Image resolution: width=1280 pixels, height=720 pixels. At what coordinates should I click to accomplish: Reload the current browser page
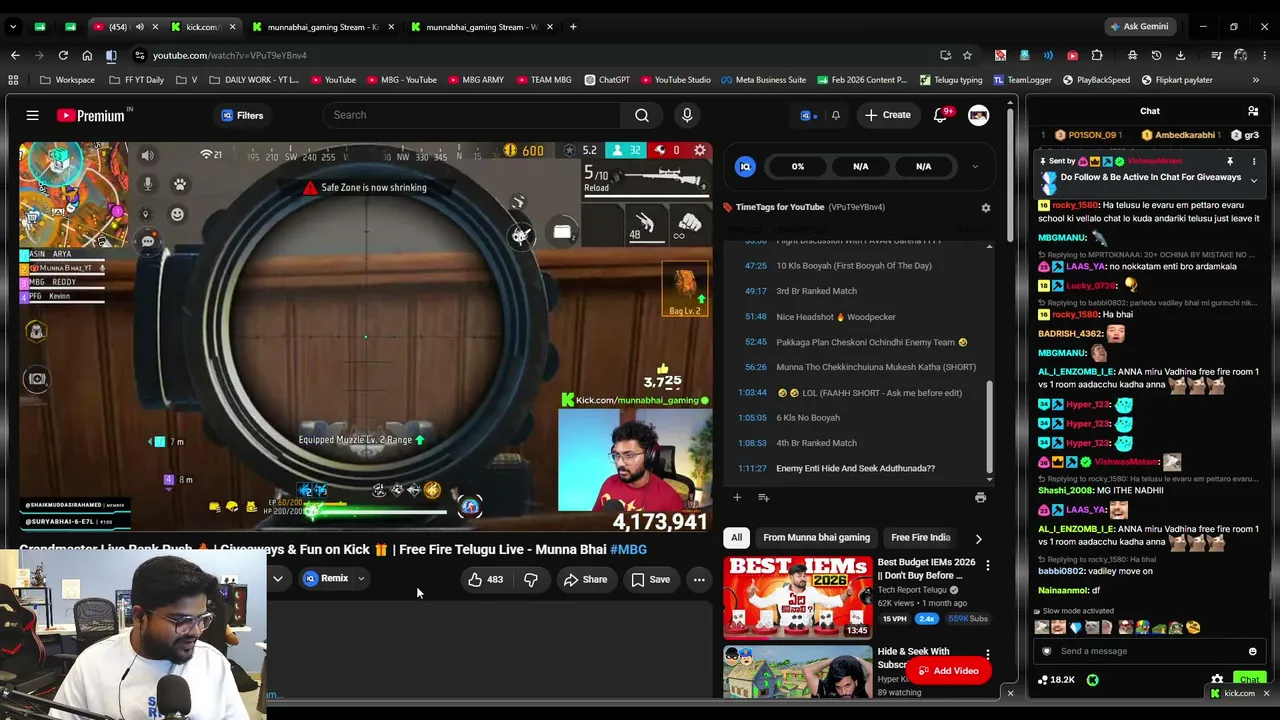tap(63, 55)
